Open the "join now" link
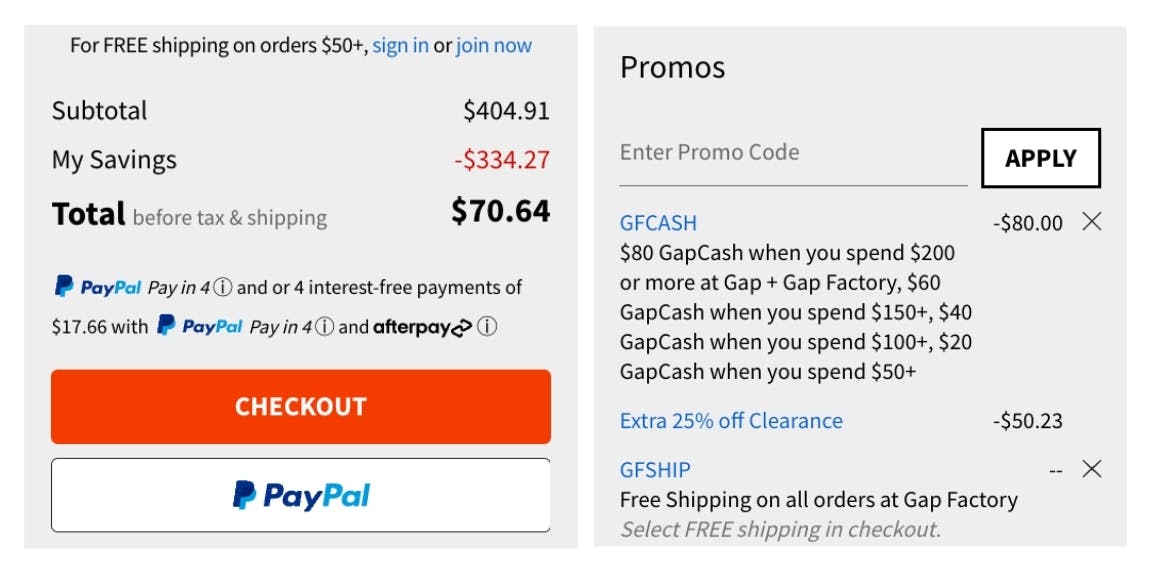Screen dimensions: 1160x568 494,45
